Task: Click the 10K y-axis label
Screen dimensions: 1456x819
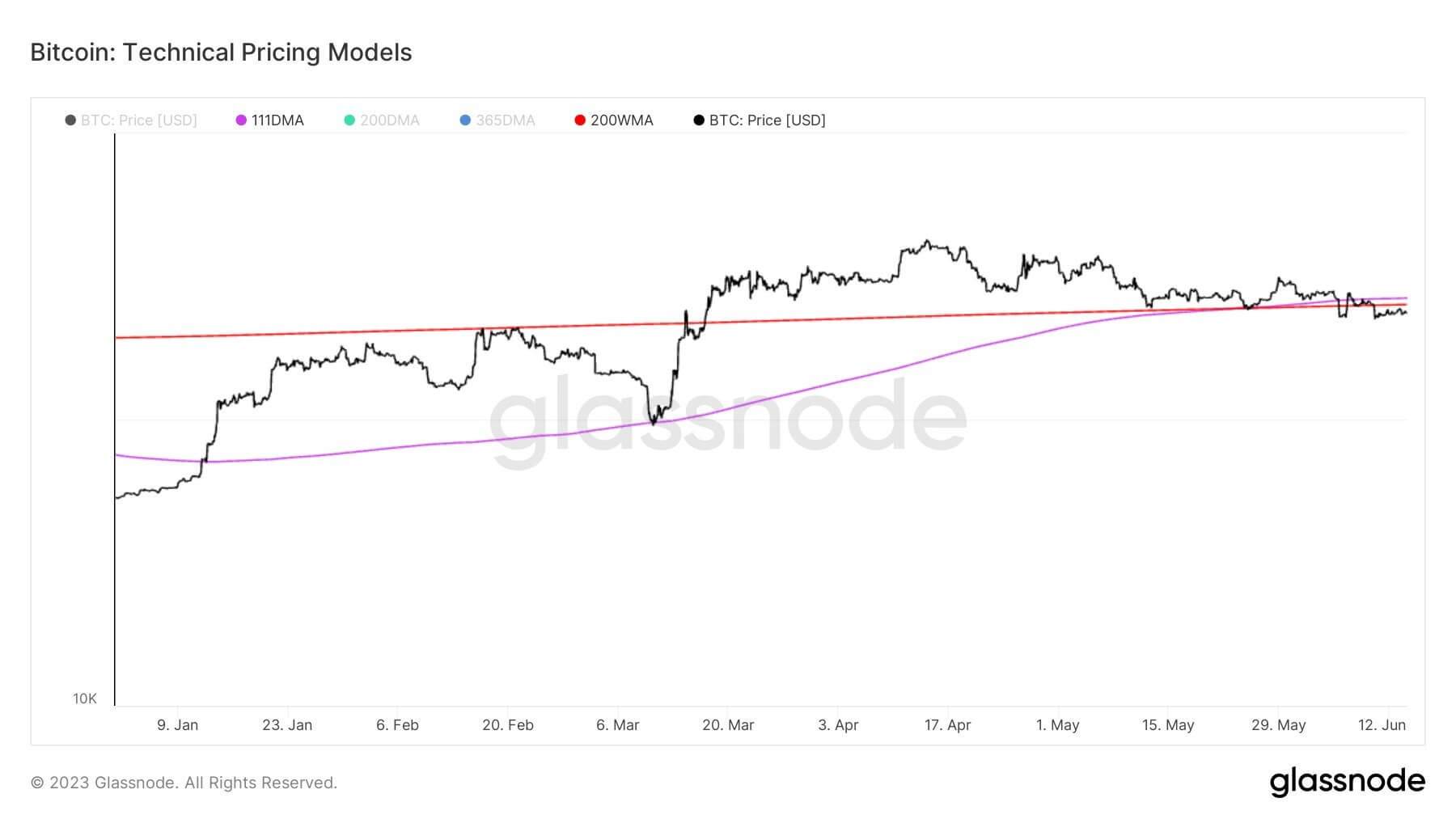Action: (85, 699)
